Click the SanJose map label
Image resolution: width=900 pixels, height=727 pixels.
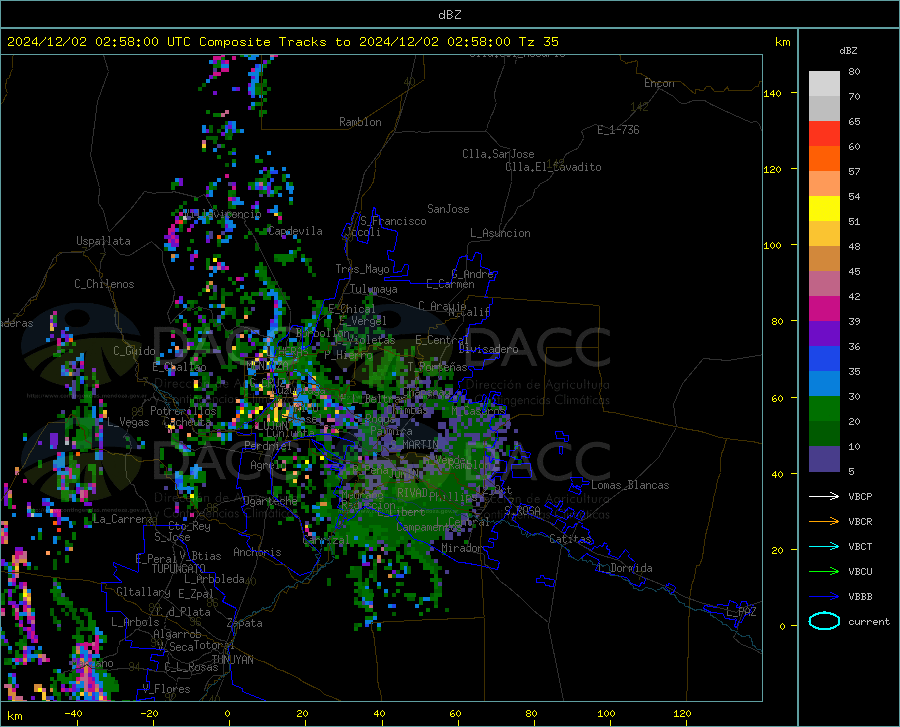(x=448, y=209)
